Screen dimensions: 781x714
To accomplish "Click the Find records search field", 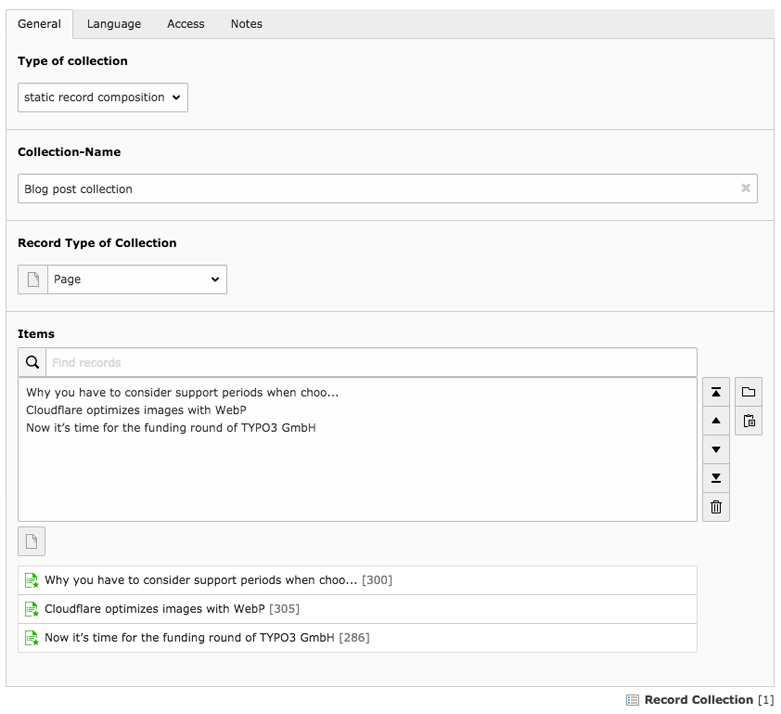I will point(370,362).
